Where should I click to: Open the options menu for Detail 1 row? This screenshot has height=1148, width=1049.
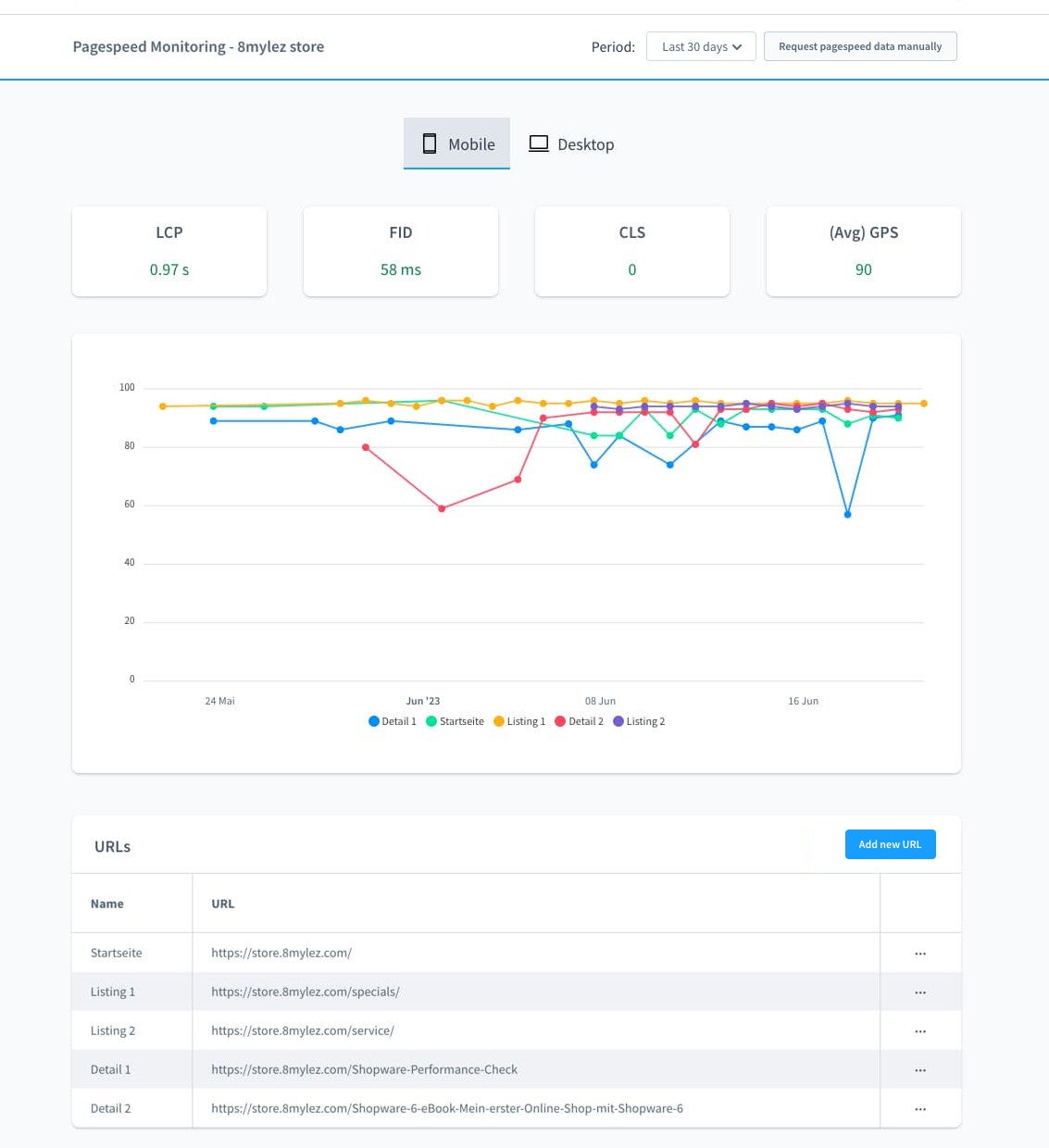click(920, 1069)
